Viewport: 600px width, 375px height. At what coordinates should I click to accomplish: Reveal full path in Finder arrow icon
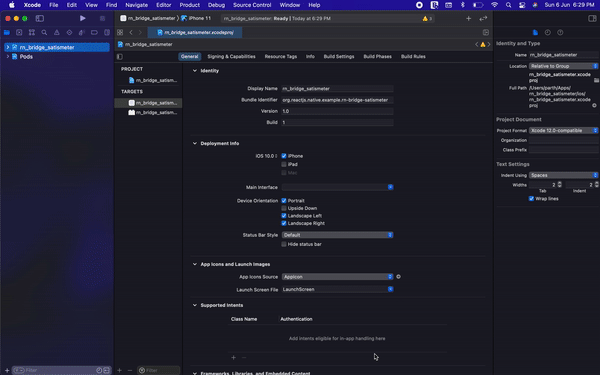click(x=594, y=105)
